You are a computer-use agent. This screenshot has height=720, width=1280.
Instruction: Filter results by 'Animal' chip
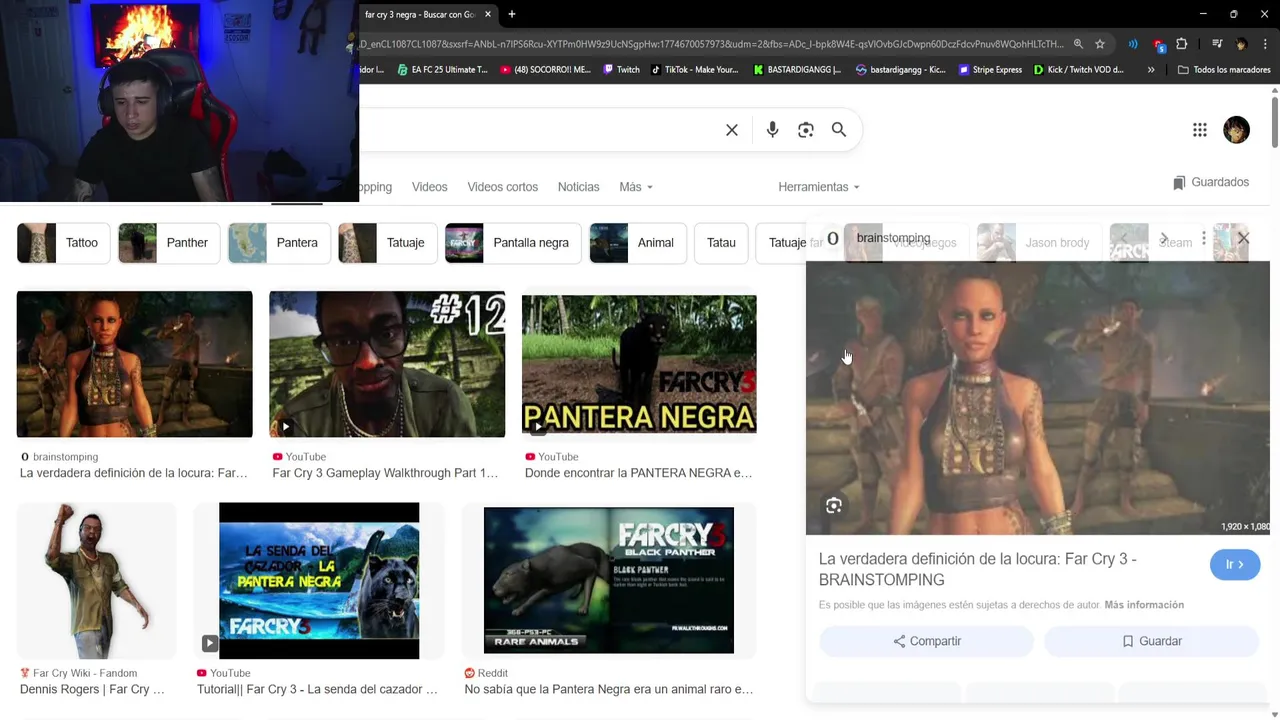(x=638, y=243)
